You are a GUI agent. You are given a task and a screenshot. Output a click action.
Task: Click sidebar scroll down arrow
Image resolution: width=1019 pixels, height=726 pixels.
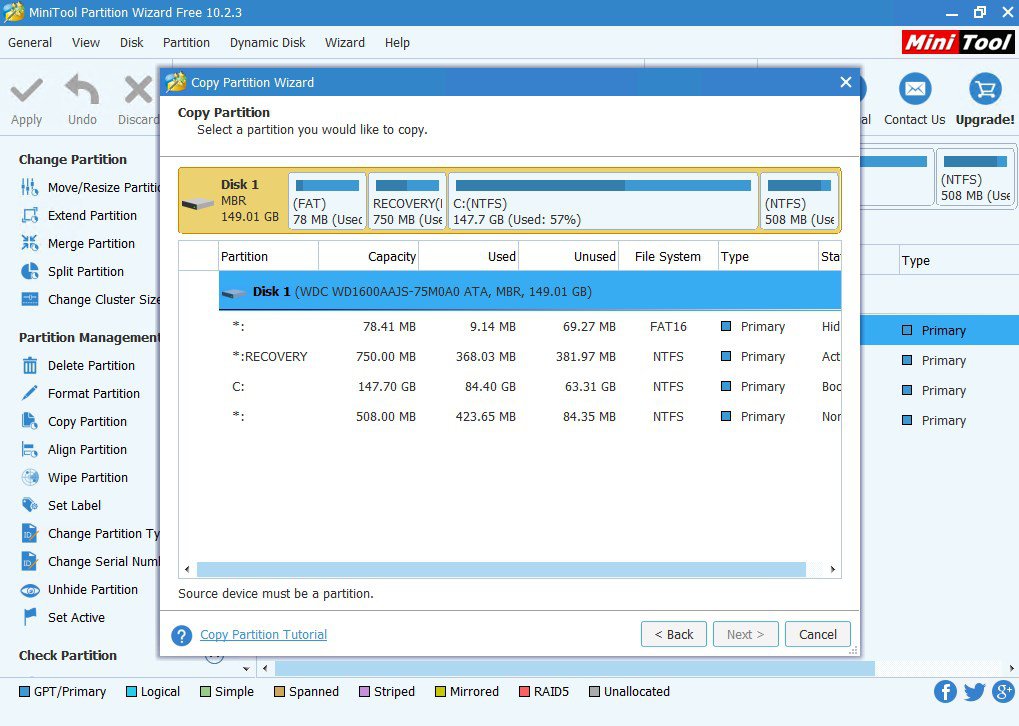246,668
